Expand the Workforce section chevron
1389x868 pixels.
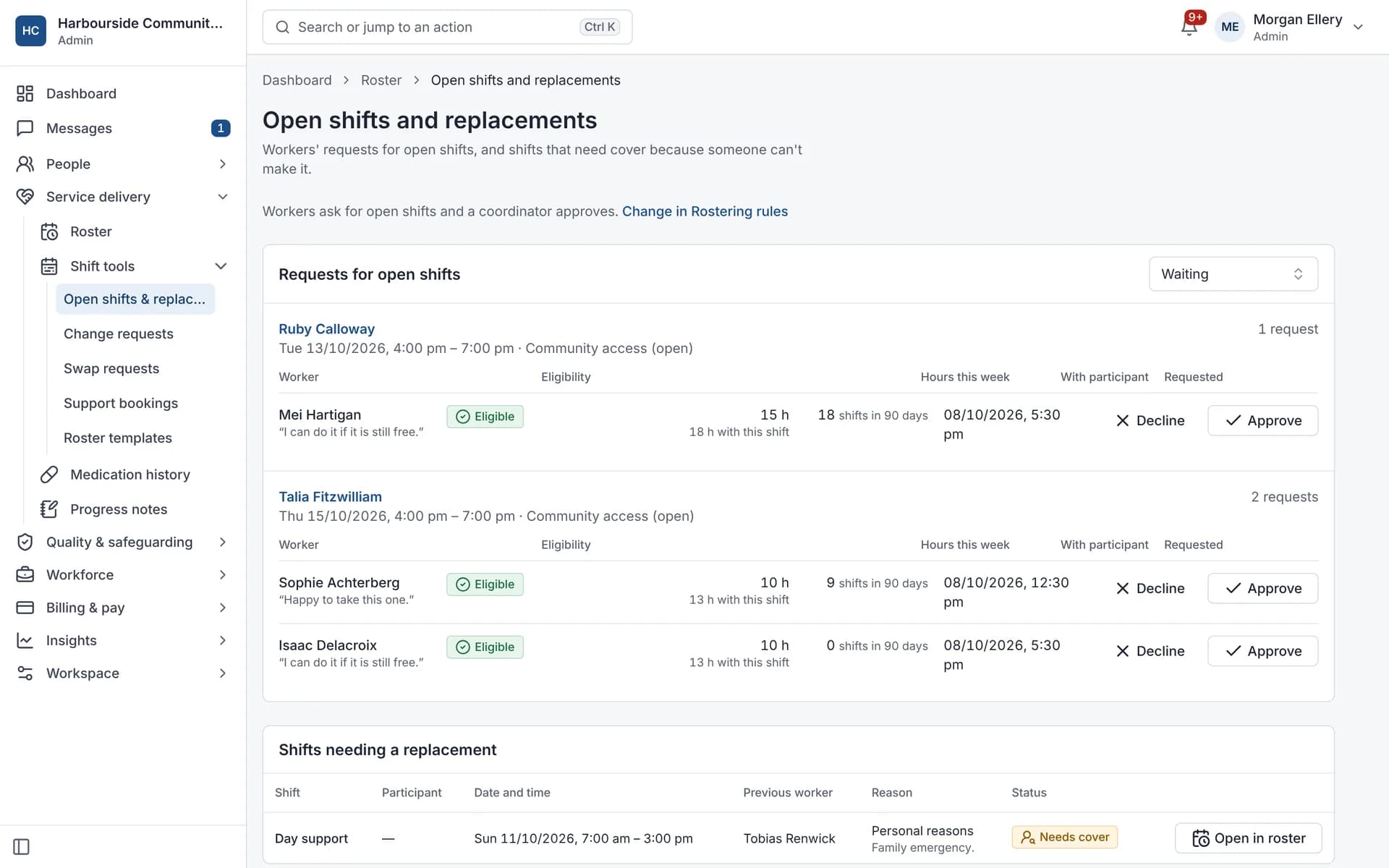pos(222,575)
